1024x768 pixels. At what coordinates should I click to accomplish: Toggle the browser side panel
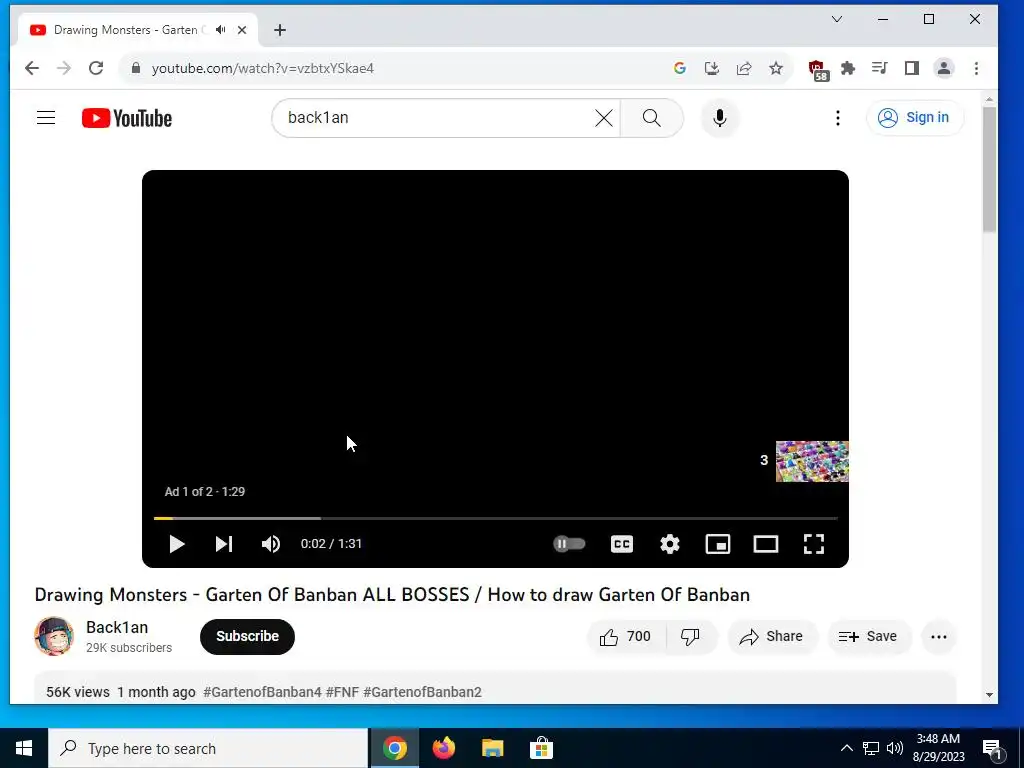[x=912, y=68]
